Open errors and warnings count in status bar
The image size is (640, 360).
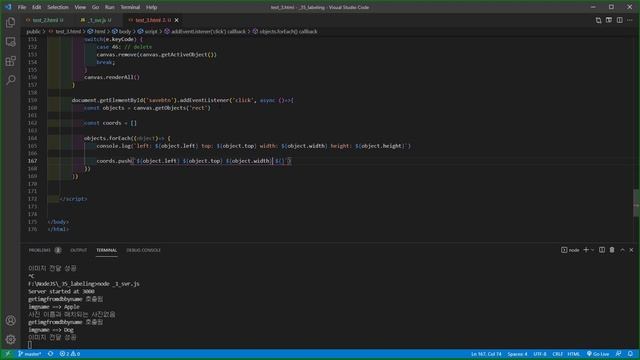70,354
